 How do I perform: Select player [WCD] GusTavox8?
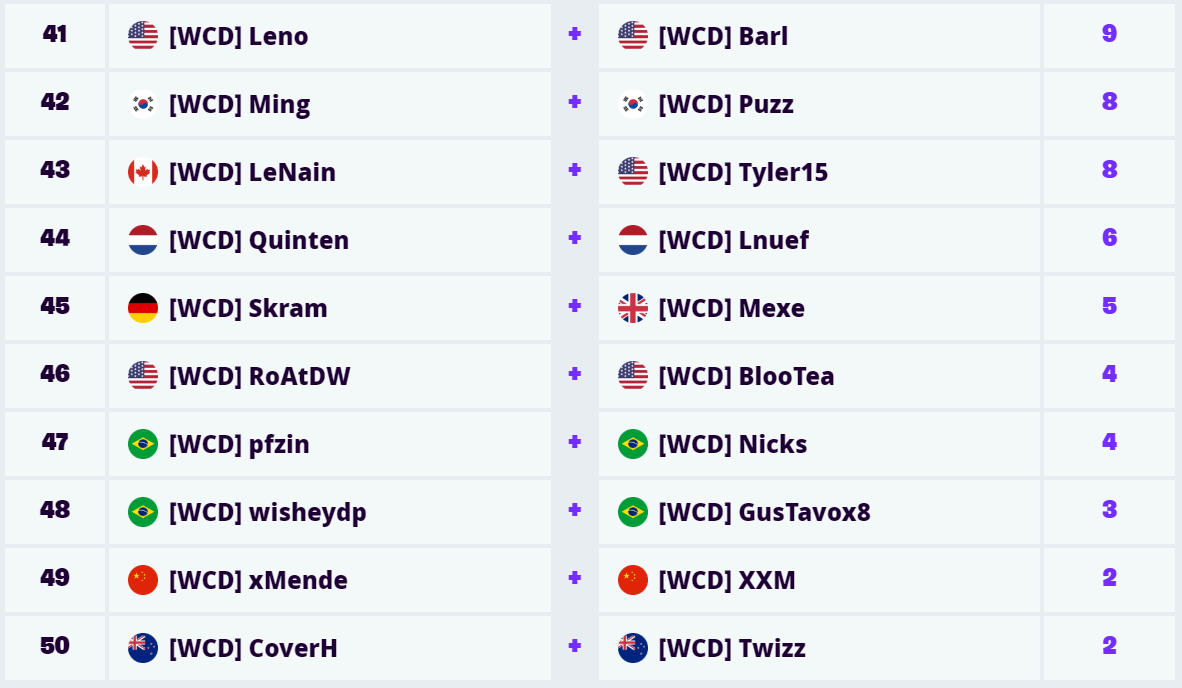764,512
